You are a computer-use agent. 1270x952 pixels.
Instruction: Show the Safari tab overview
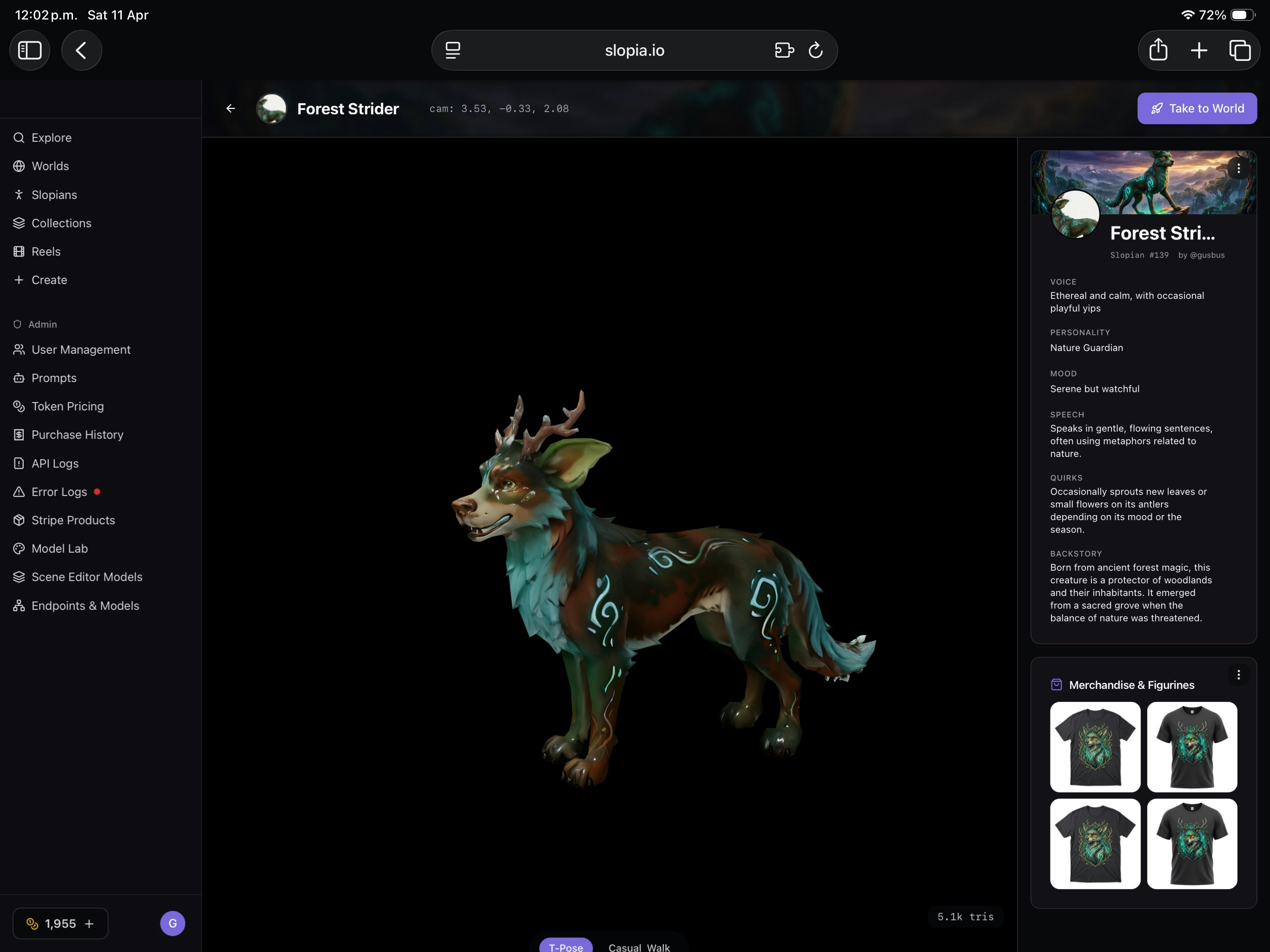tap(1240, 51)
